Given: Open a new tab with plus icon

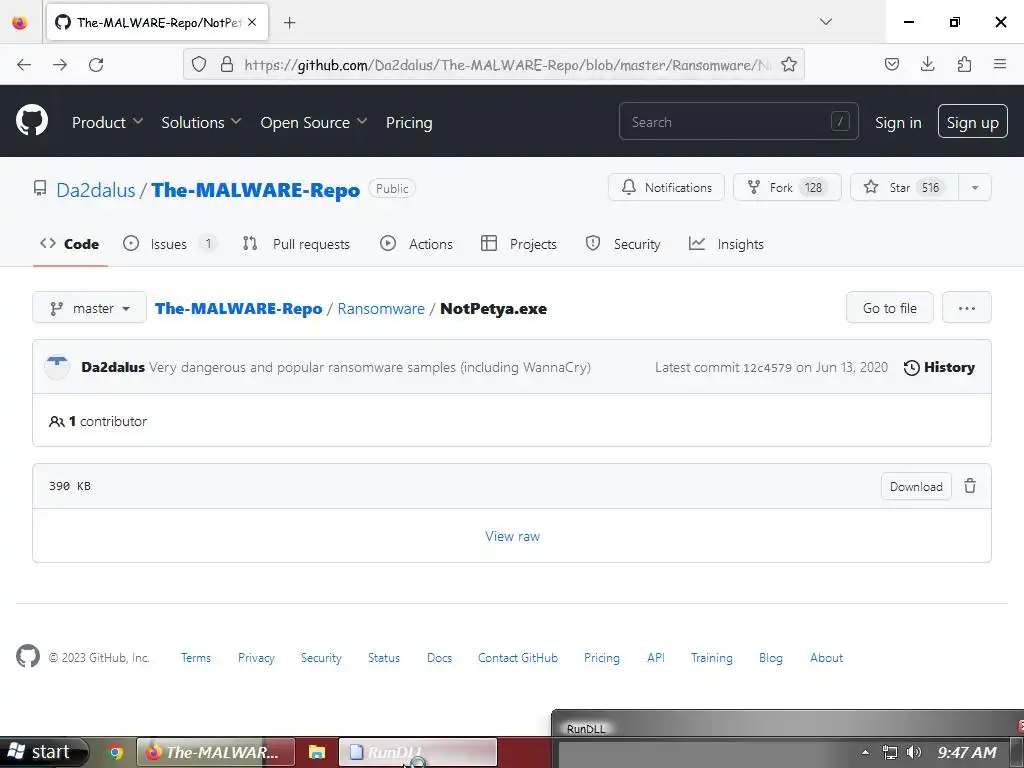Looking at the screenshot, I should [x=289, y=23].
